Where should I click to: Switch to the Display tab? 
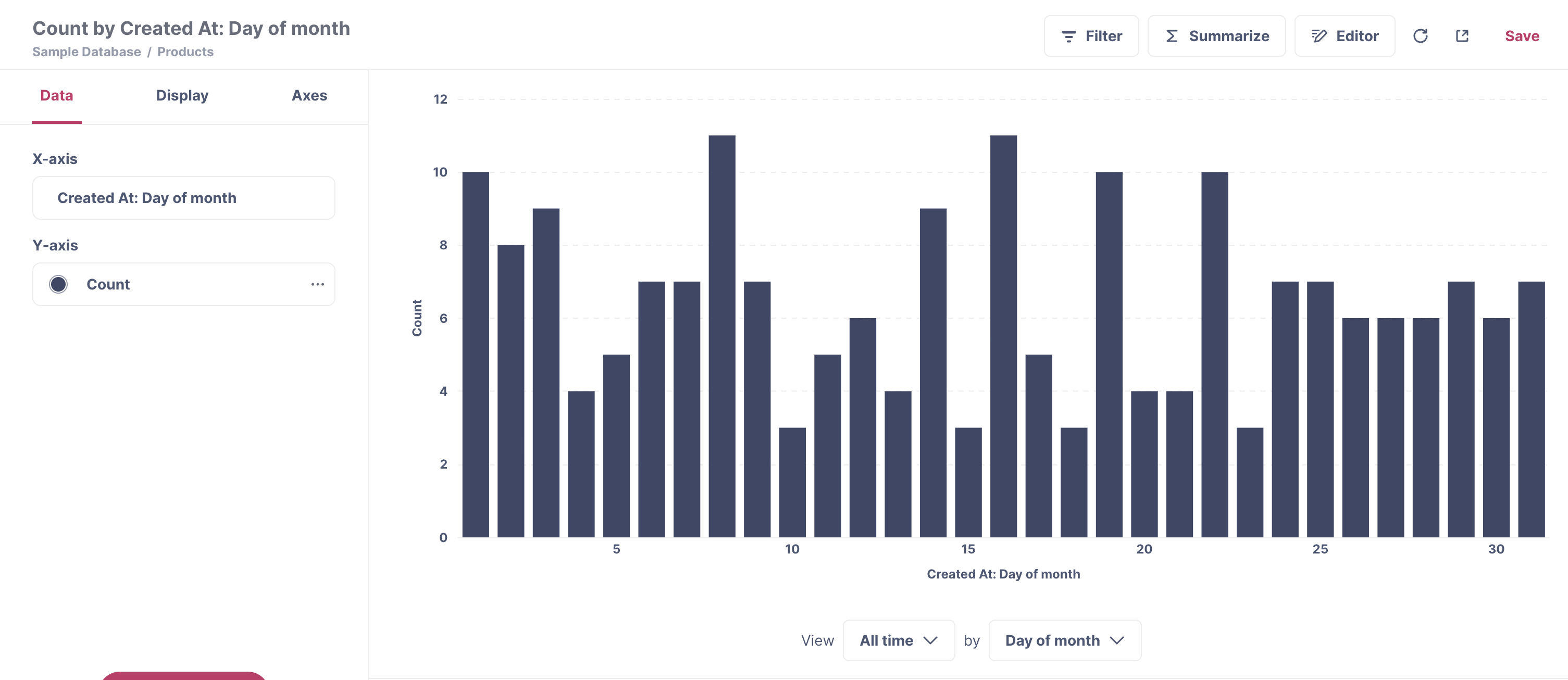182,95
